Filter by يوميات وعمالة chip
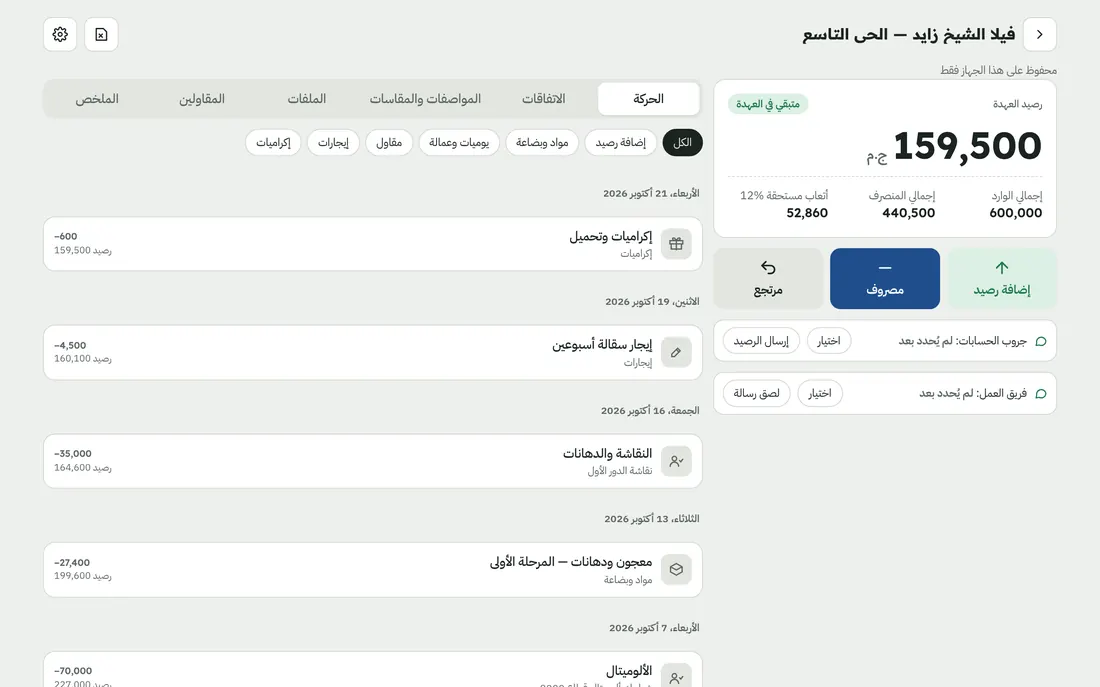Screen dimensions: 1100x687 [459, 142]
